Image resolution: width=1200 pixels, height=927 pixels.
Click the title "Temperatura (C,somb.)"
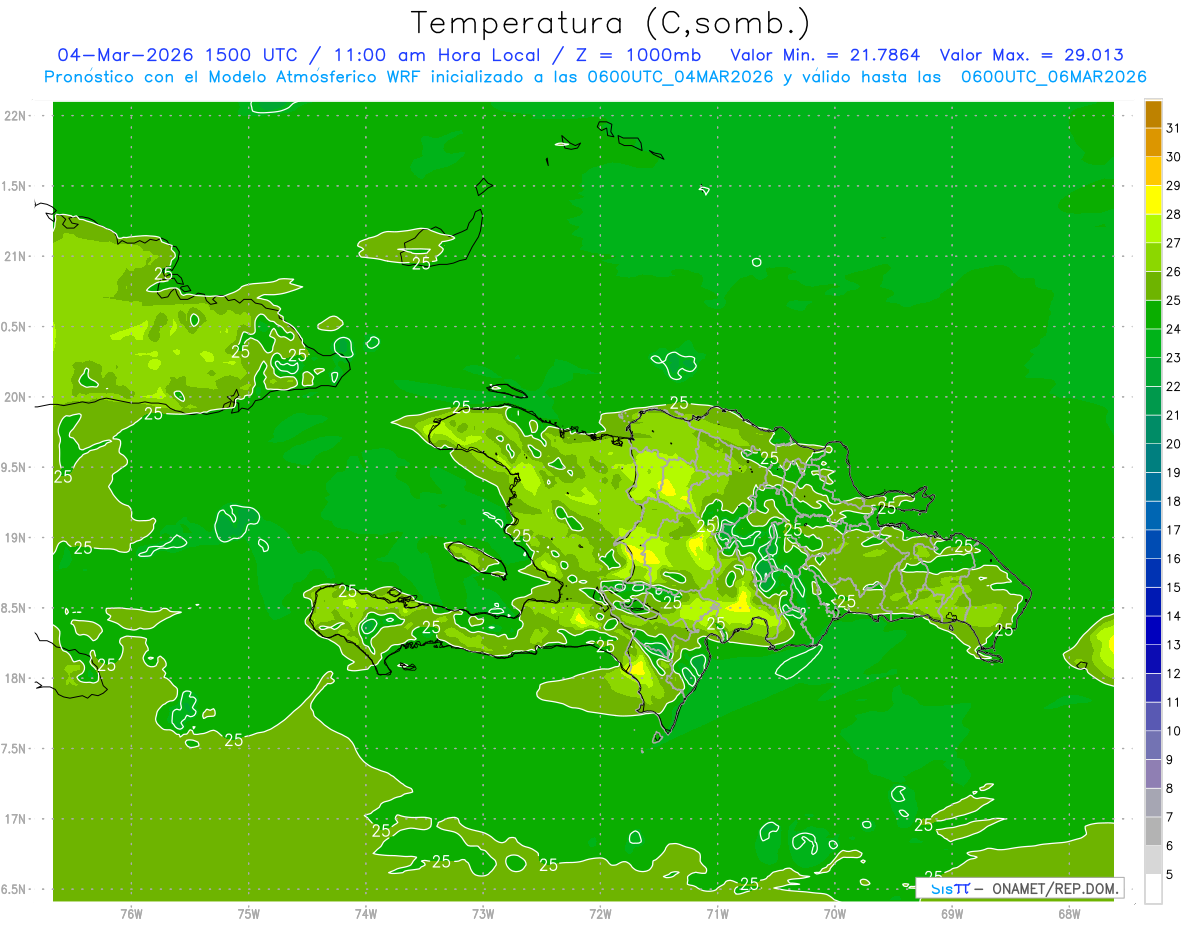point(610,23)
